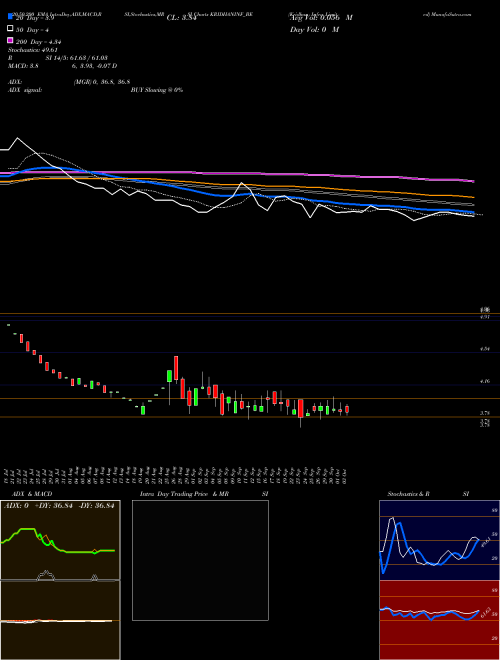Click the tallest red candlestick near 4.54

tap(176, 368)
